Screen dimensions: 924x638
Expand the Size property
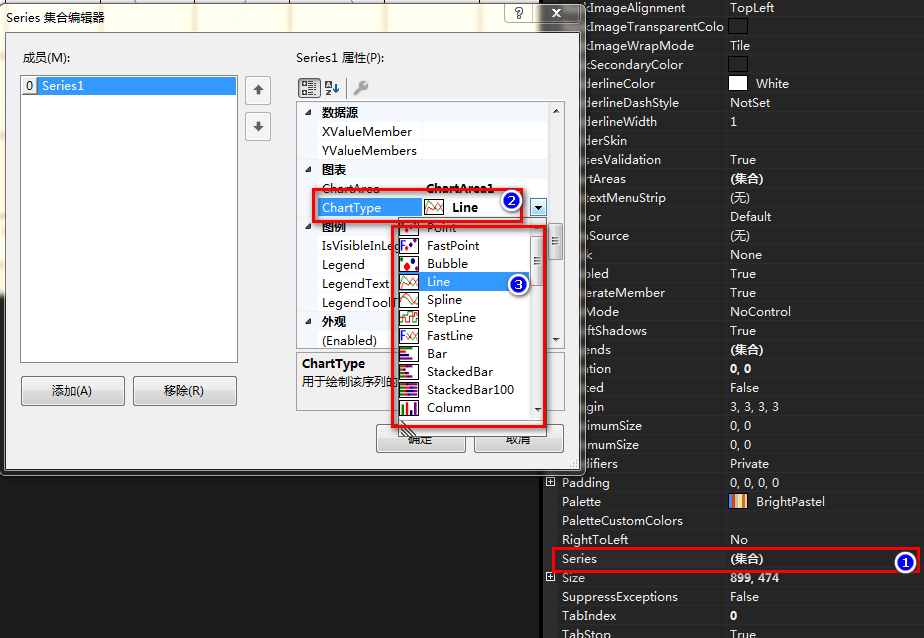[x=550, y=577]
